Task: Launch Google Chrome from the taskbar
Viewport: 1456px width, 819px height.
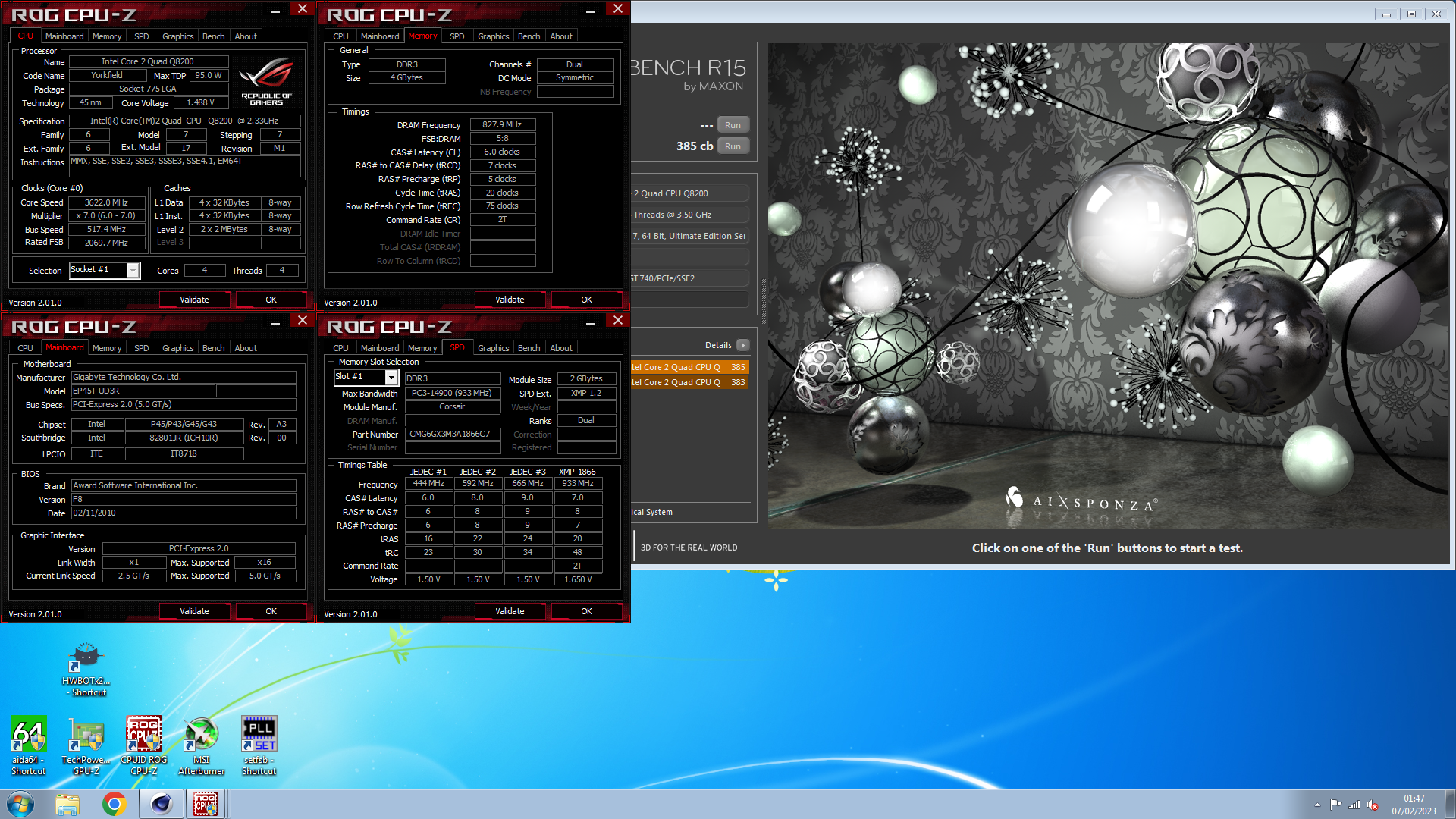Action: pos(115,804)
